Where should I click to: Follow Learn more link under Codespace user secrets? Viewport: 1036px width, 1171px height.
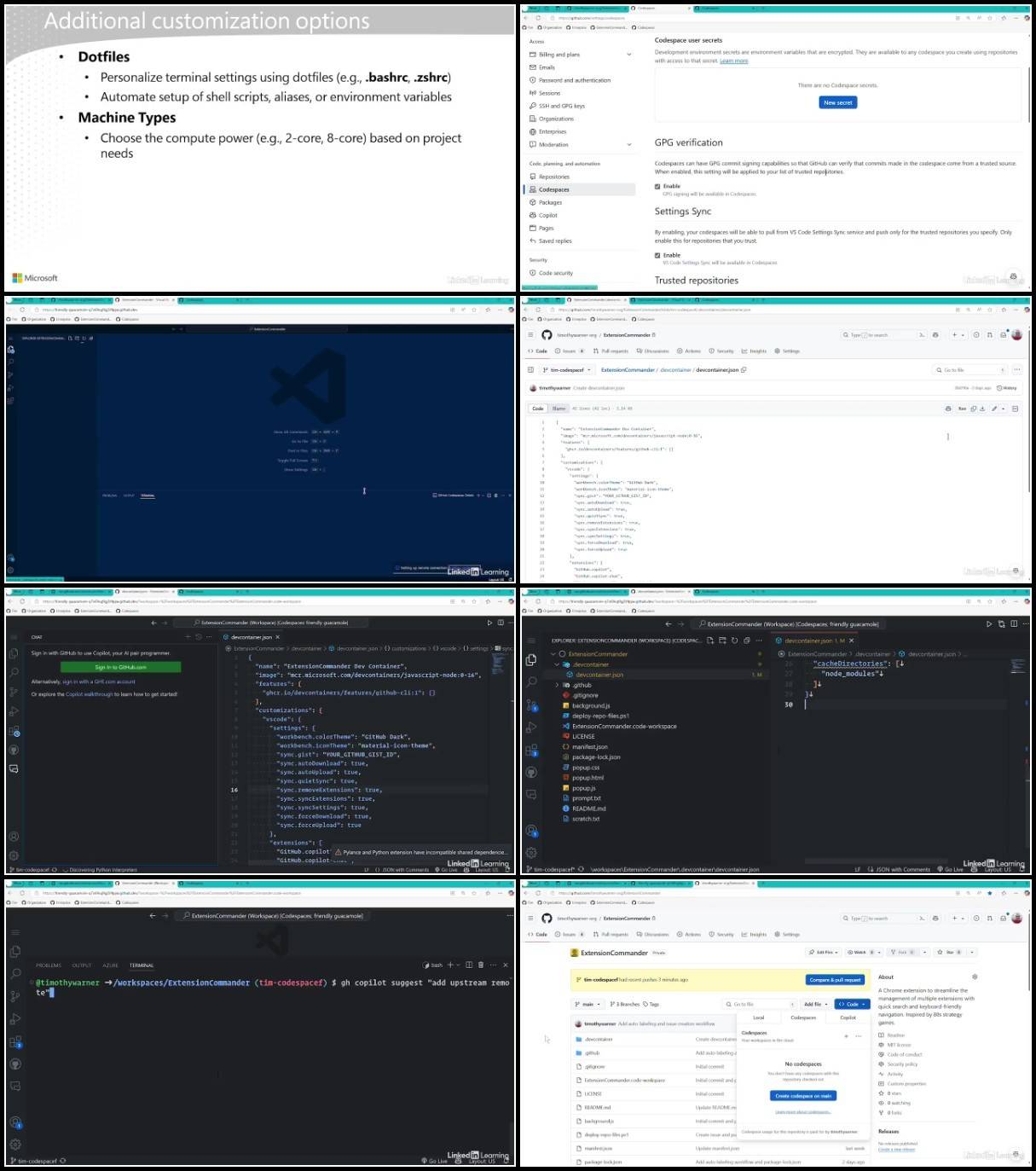point(734,61)
